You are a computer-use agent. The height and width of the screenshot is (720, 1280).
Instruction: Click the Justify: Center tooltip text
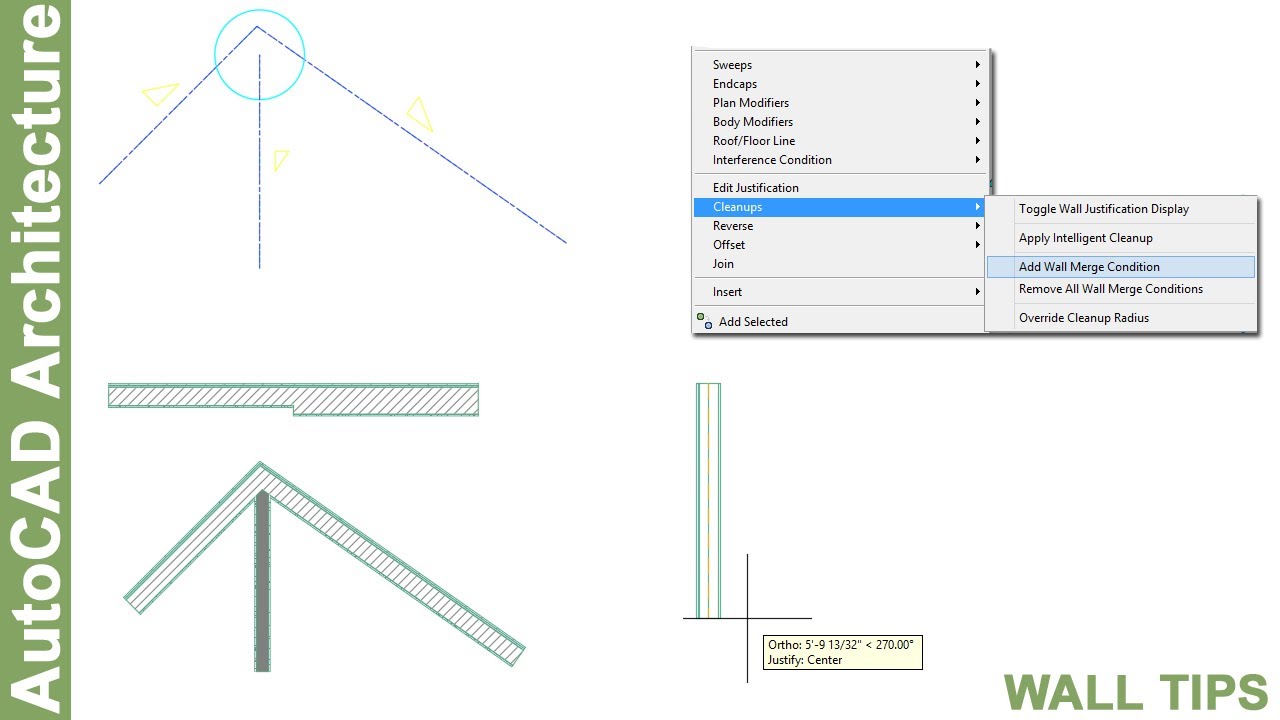(805, 660)
